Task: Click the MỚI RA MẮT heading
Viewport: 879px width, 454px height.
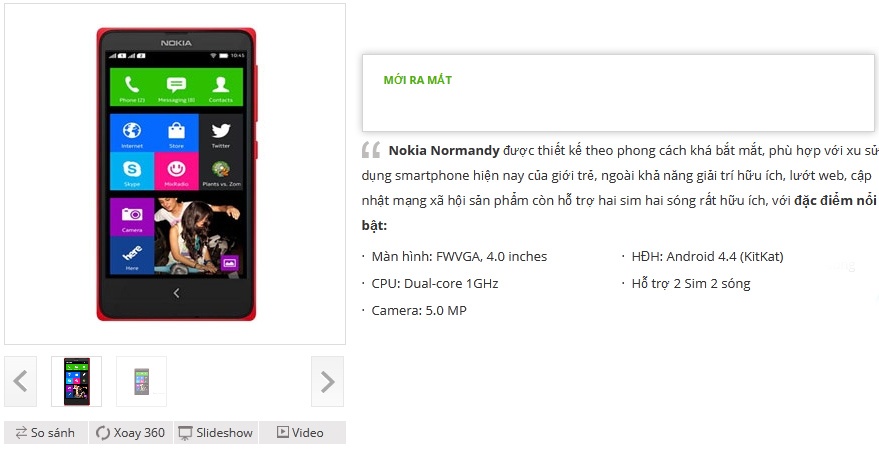Action: pyautogui.click(x=418, y=80)
